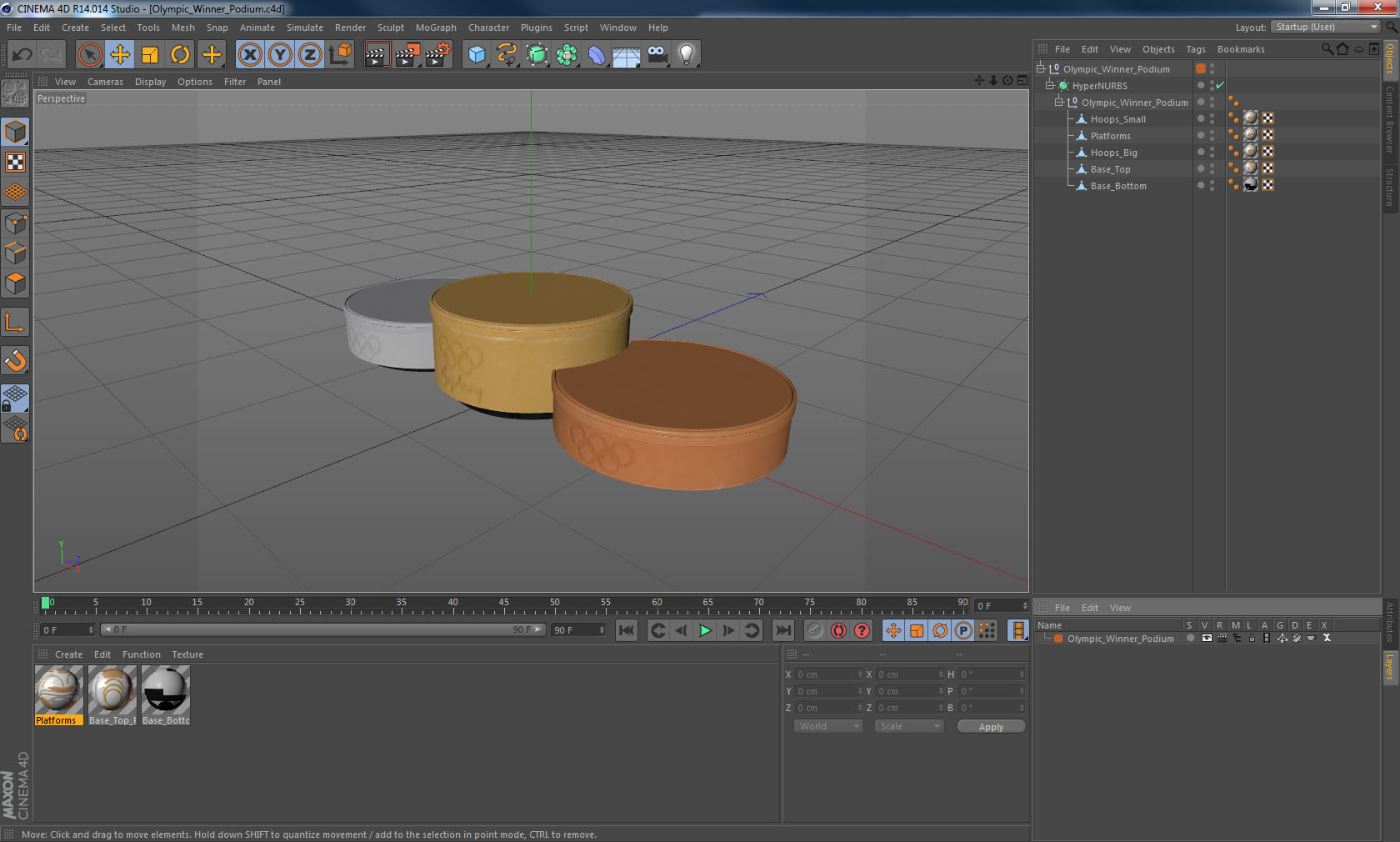Switch to Edges mode
Viewport: 1400px width, 842px height.
[x=16, y=253]
